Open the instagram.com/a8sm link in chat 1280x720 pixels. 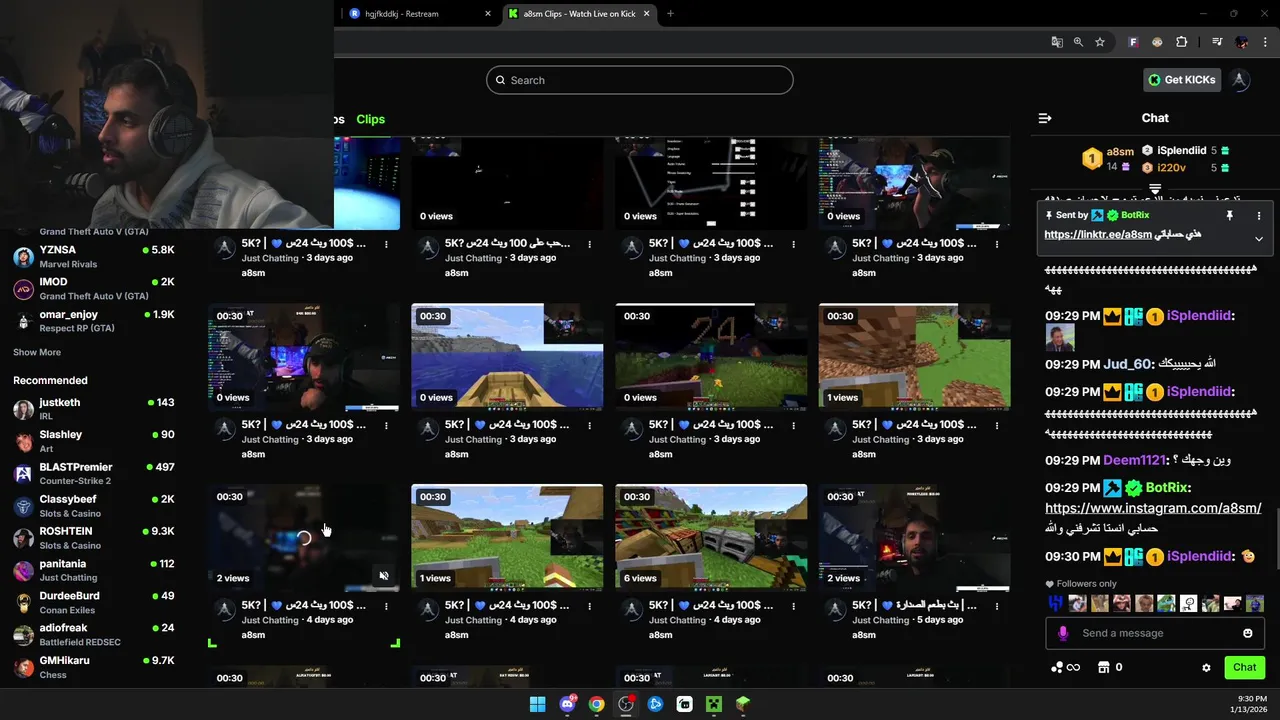[x=1153, y=508]
